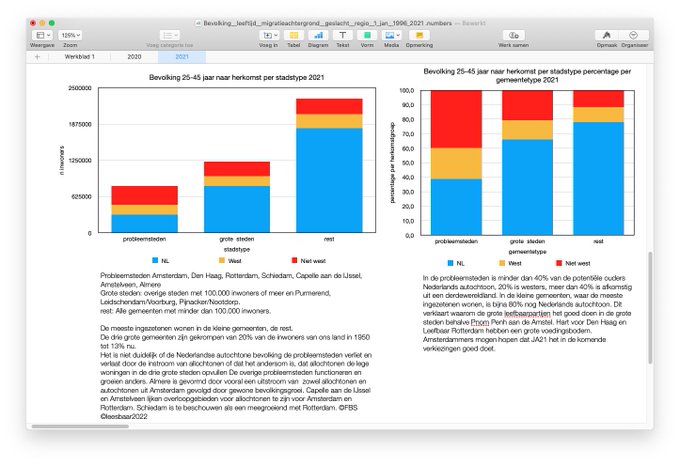Select the 2021 sheet tab
Screen dimensions: 680x465
(182, 57)
